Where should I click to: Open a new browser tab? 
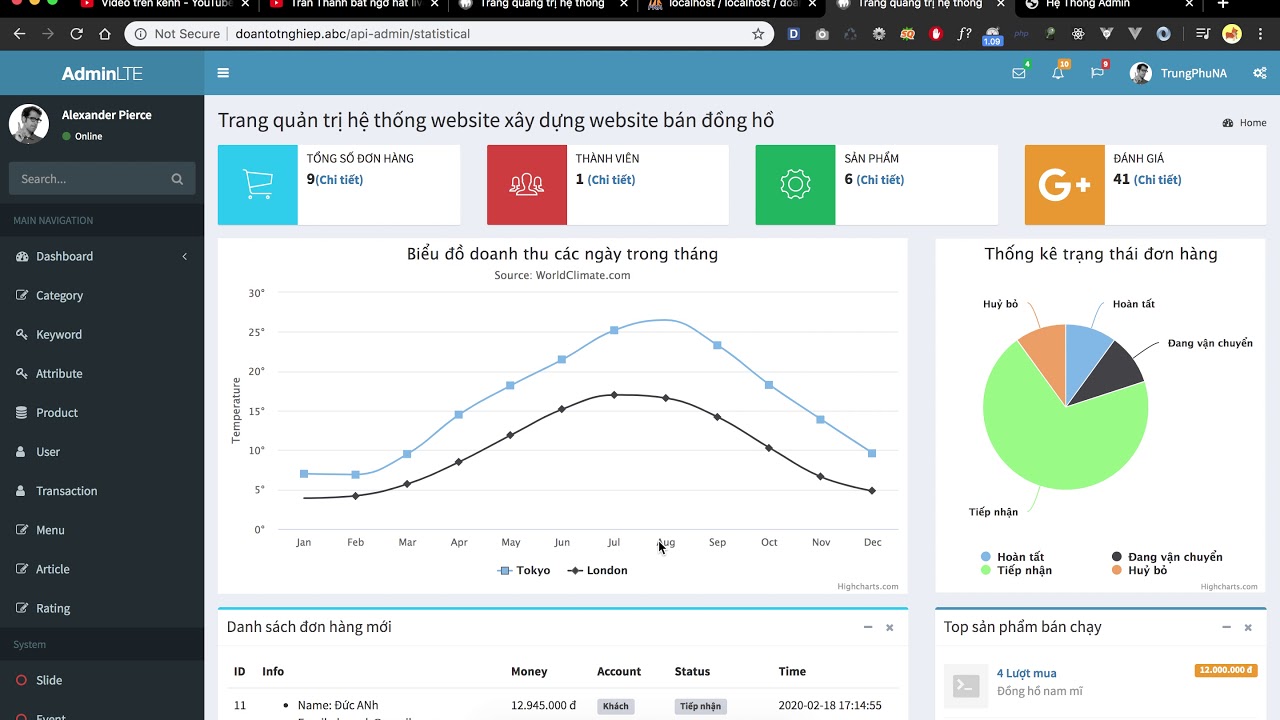click(x=1222, y=4)
